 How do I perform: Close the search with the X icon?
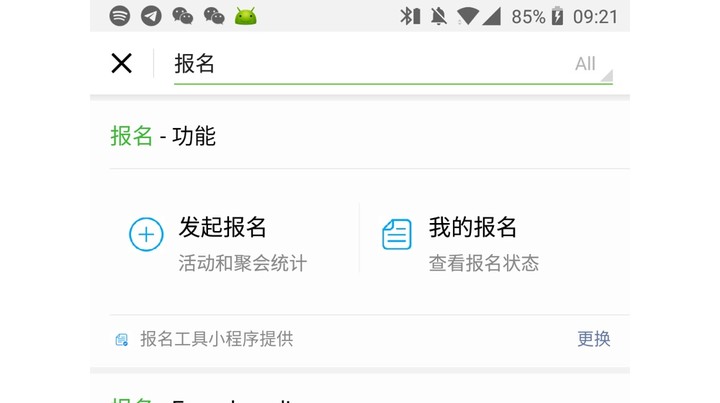click(122, 63)
